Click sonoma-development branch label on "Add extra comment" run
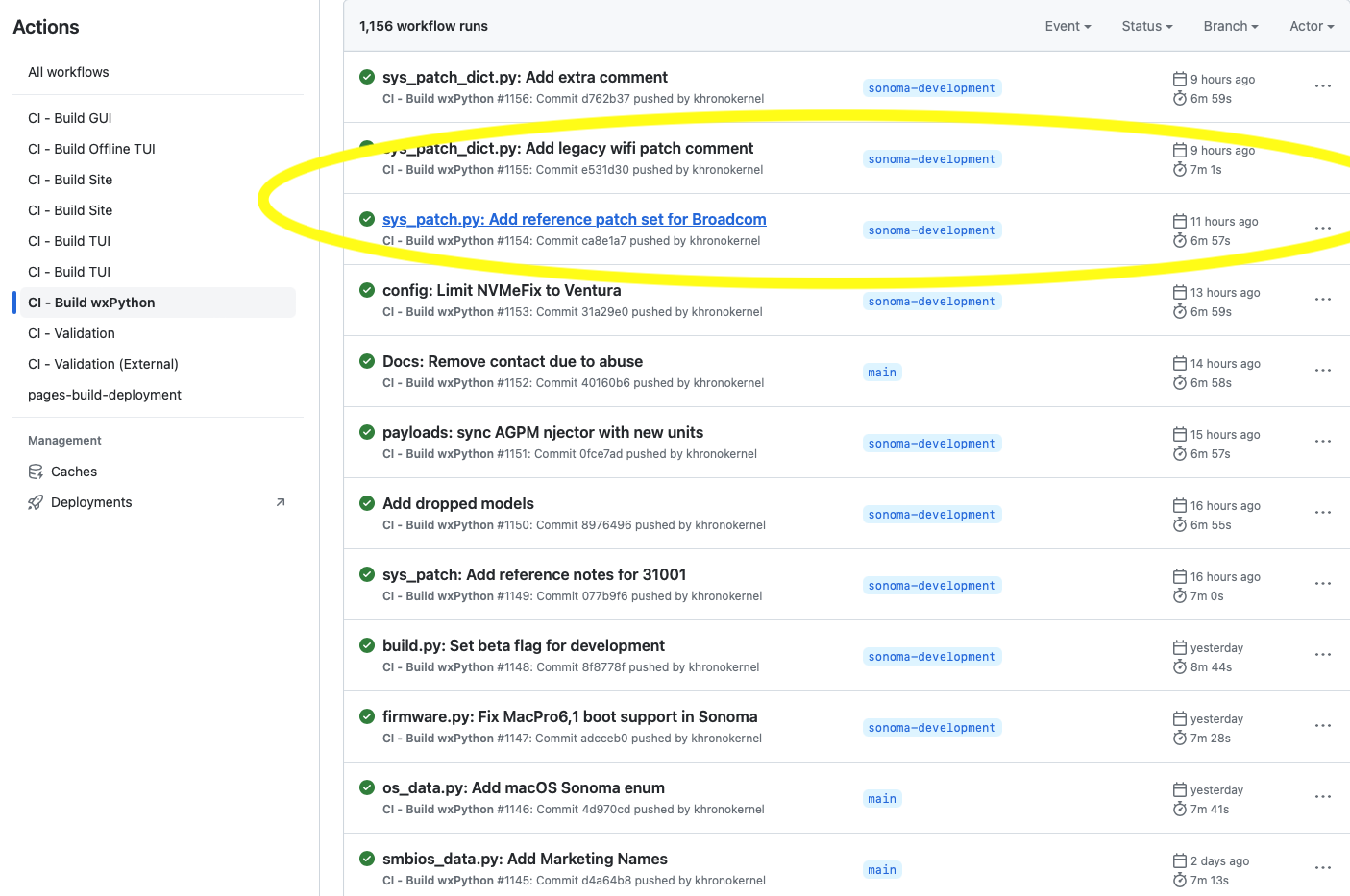The image size is (1350, 896). 932,88
